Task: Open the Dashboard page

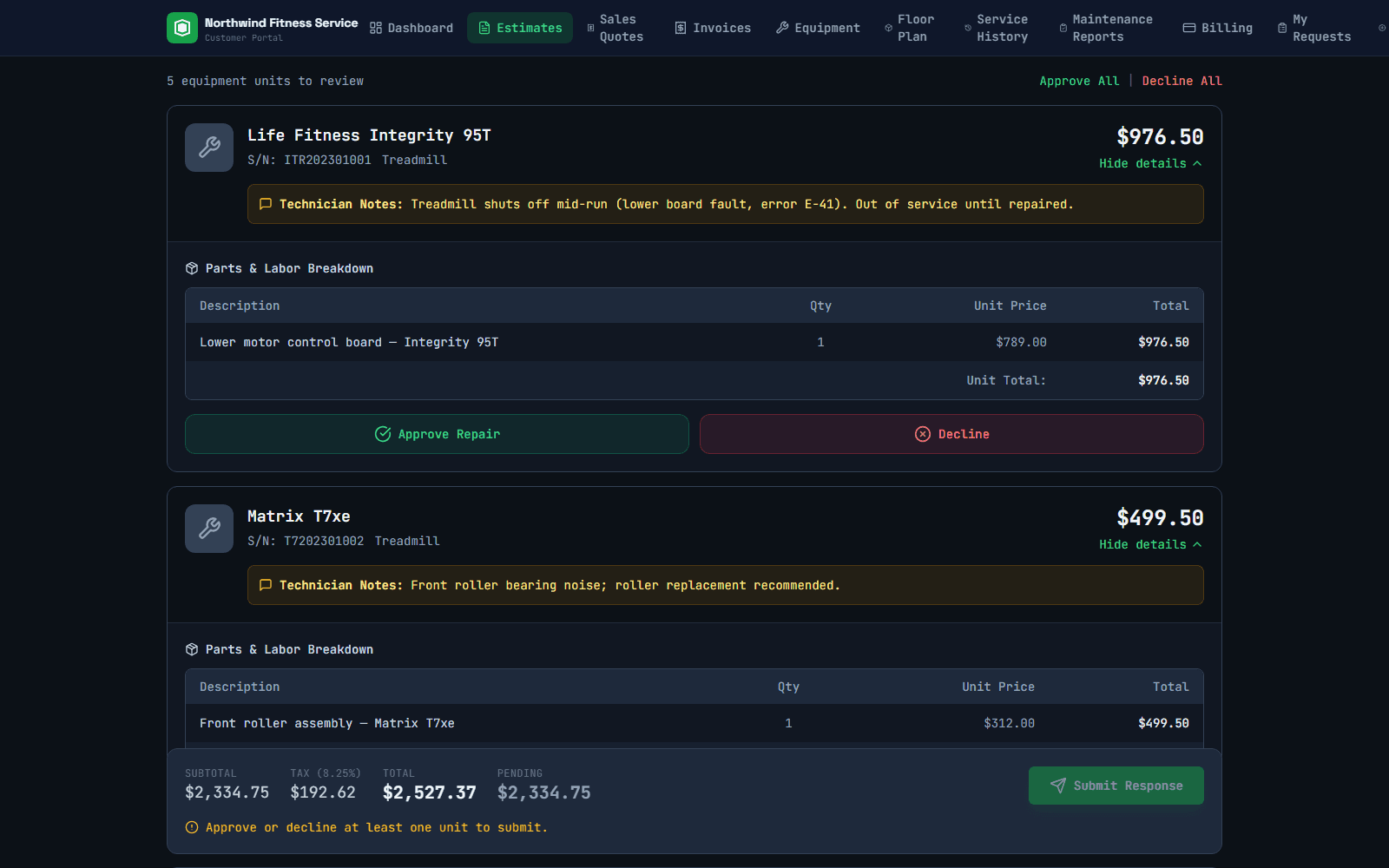Action: point(411,28)
